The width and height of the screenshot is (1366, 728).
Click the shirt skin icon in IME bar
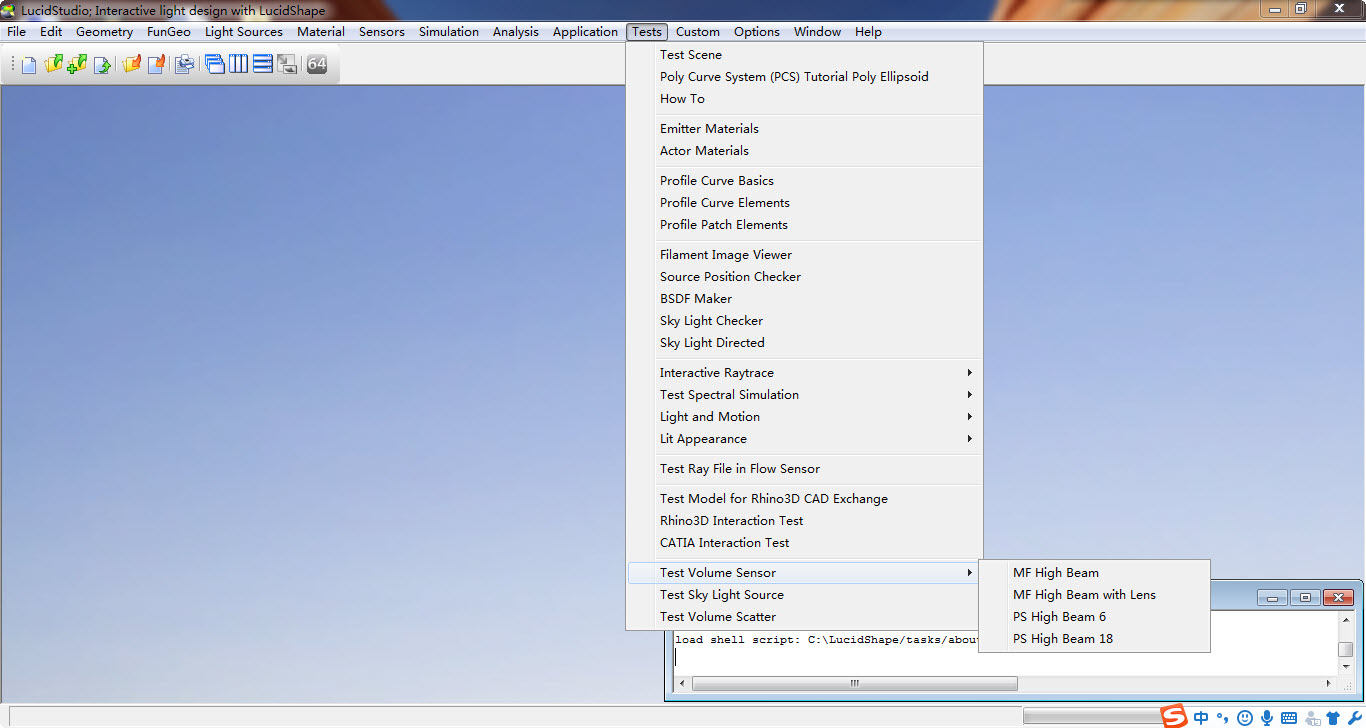coord(1333,718)
